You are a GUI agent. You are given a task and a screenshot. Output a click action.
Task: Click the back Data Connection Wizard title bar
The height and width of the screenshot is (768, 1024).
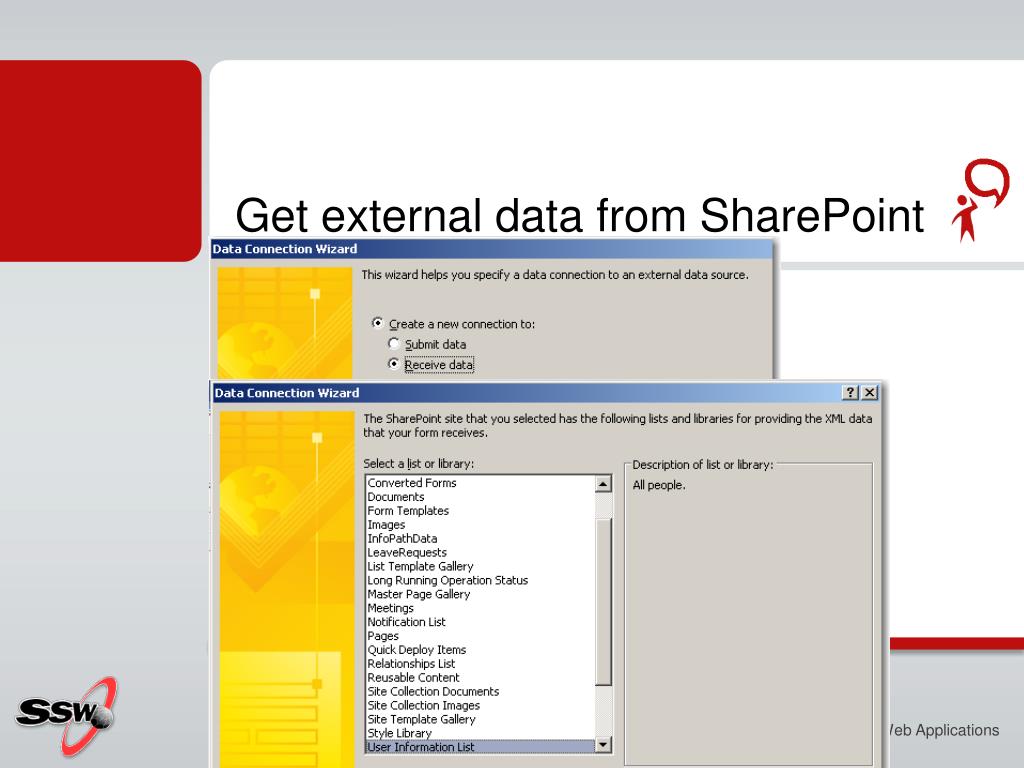point(492,249)
